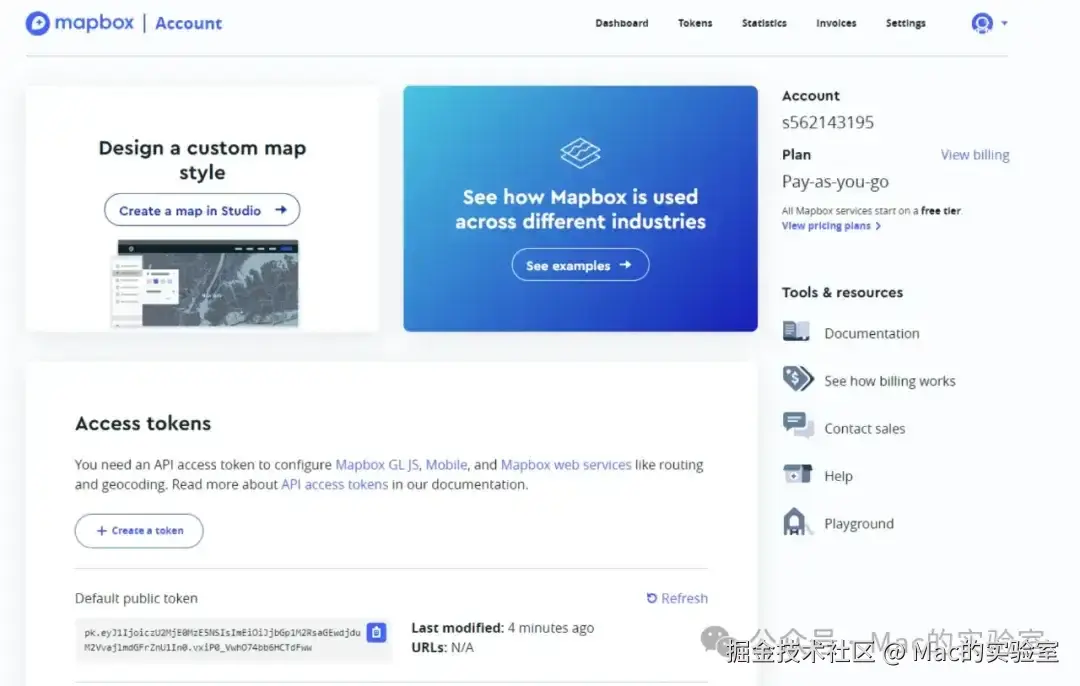The image size is (1080, 686).
Task: Click the Pay-as-you-go plan text
Action: [835, 182]
